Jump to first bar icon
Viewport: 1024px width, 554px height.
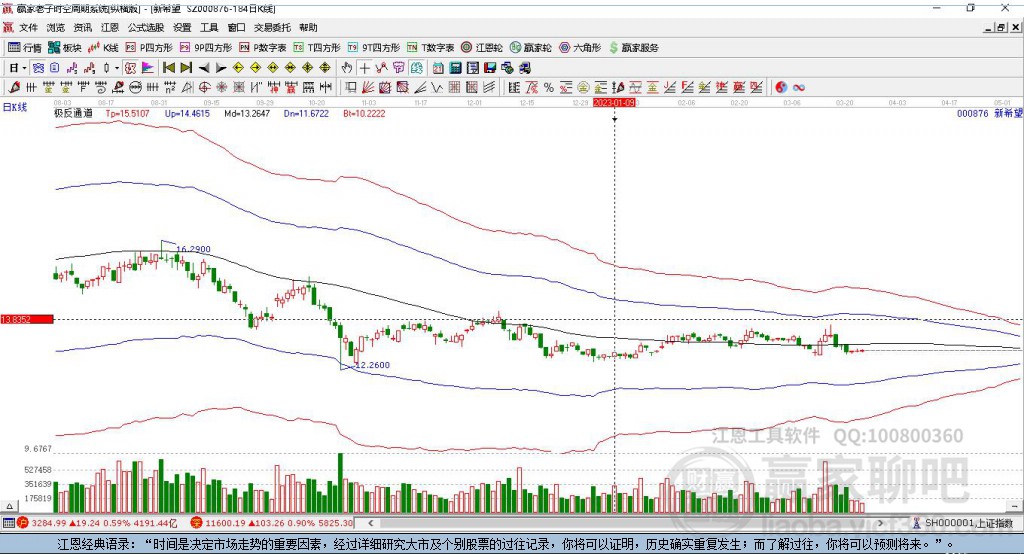point(168,68)
